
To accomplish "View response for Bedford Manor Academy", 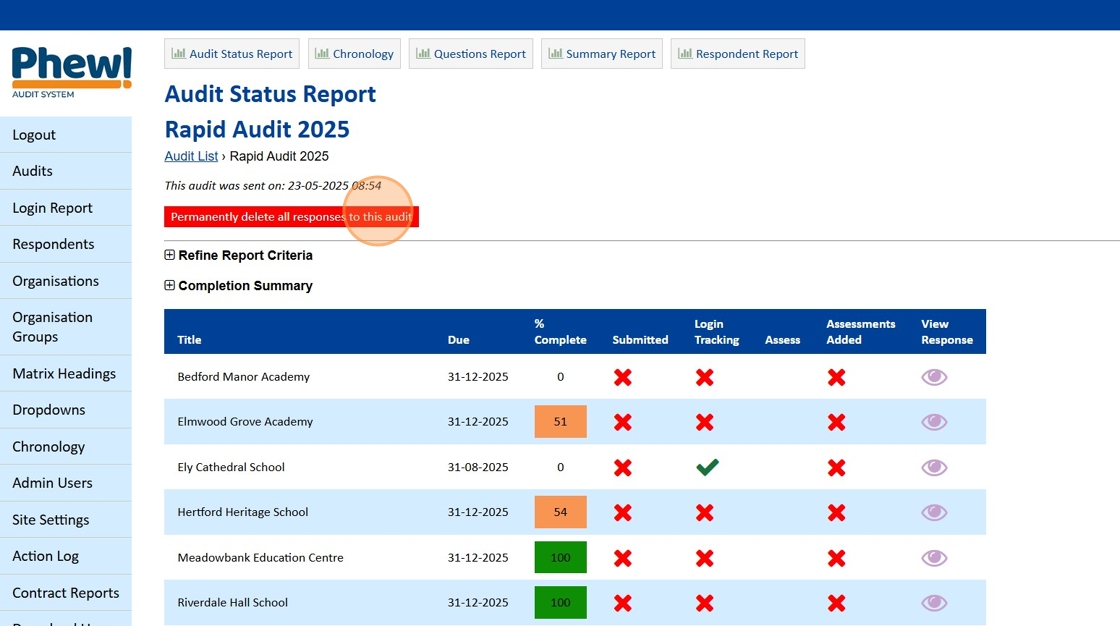I will [x=934, y=377].
